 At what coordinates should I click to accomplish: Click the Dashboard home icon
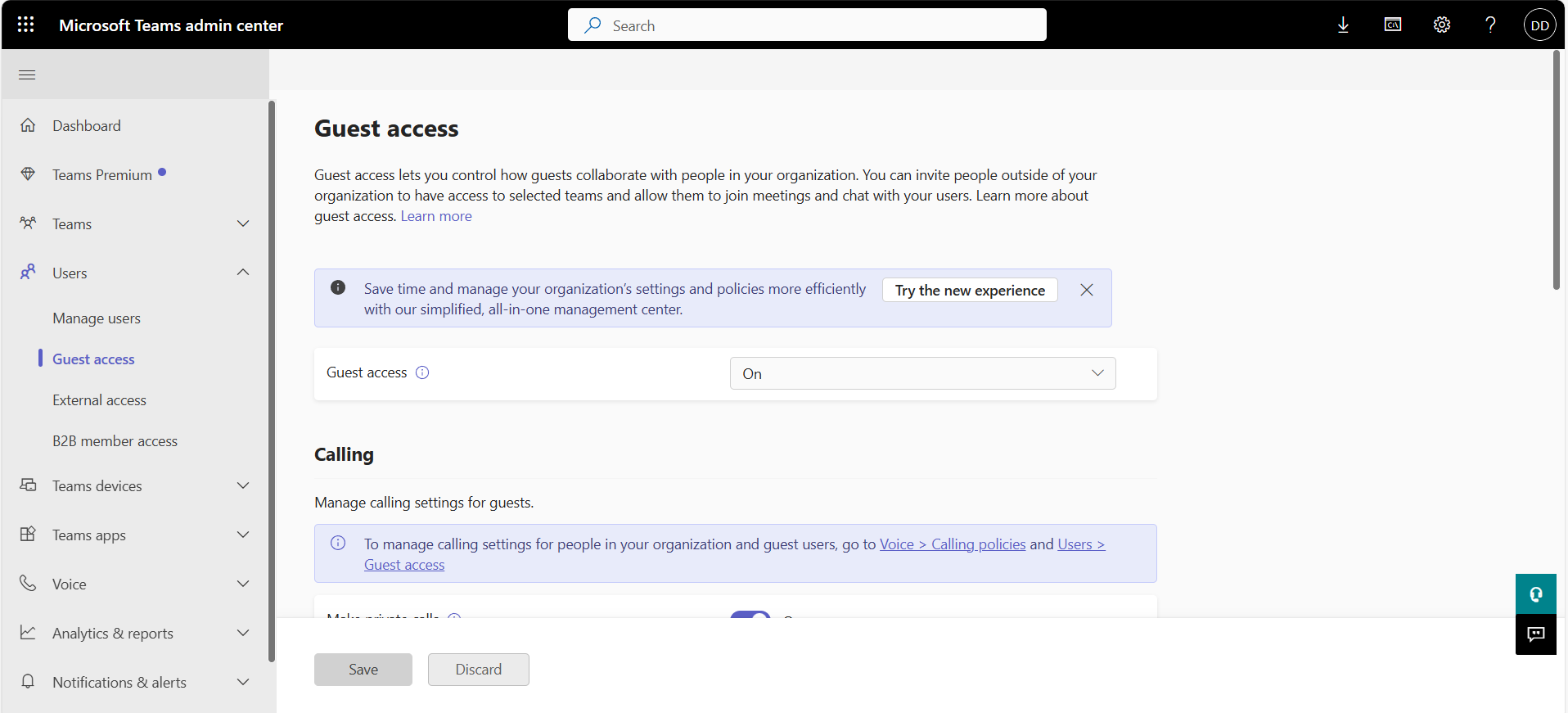tap(28, 125)
